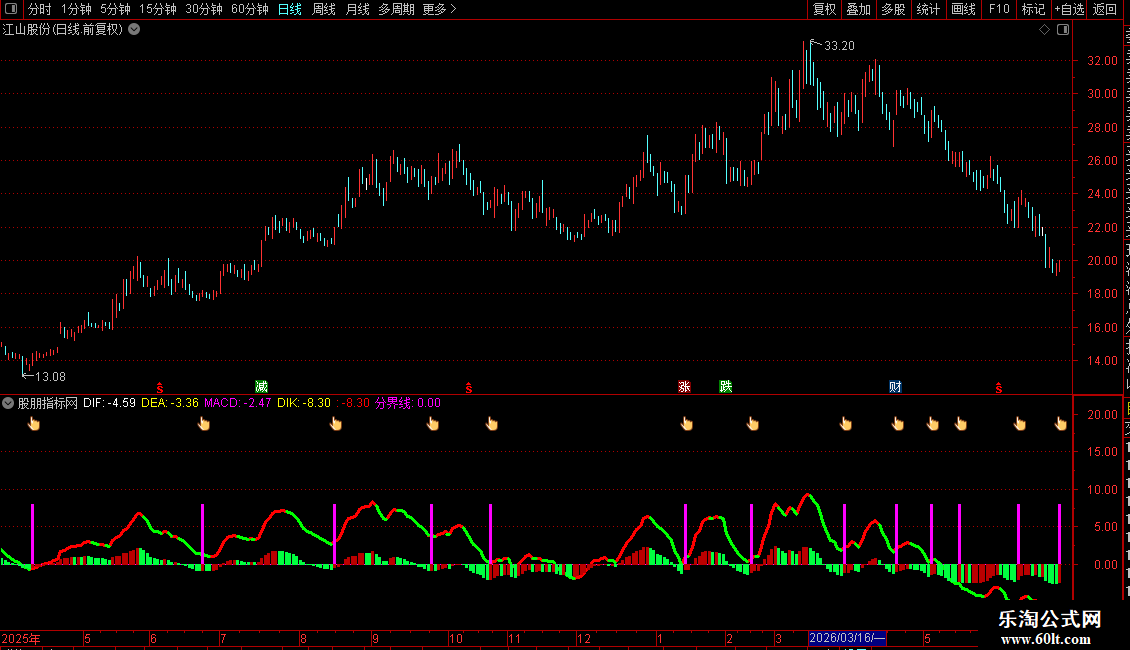Click the 10.00 indicator axis label
Image resolution: width=1130 pixels, height=650 pixels.
[x=1103, y=490]
